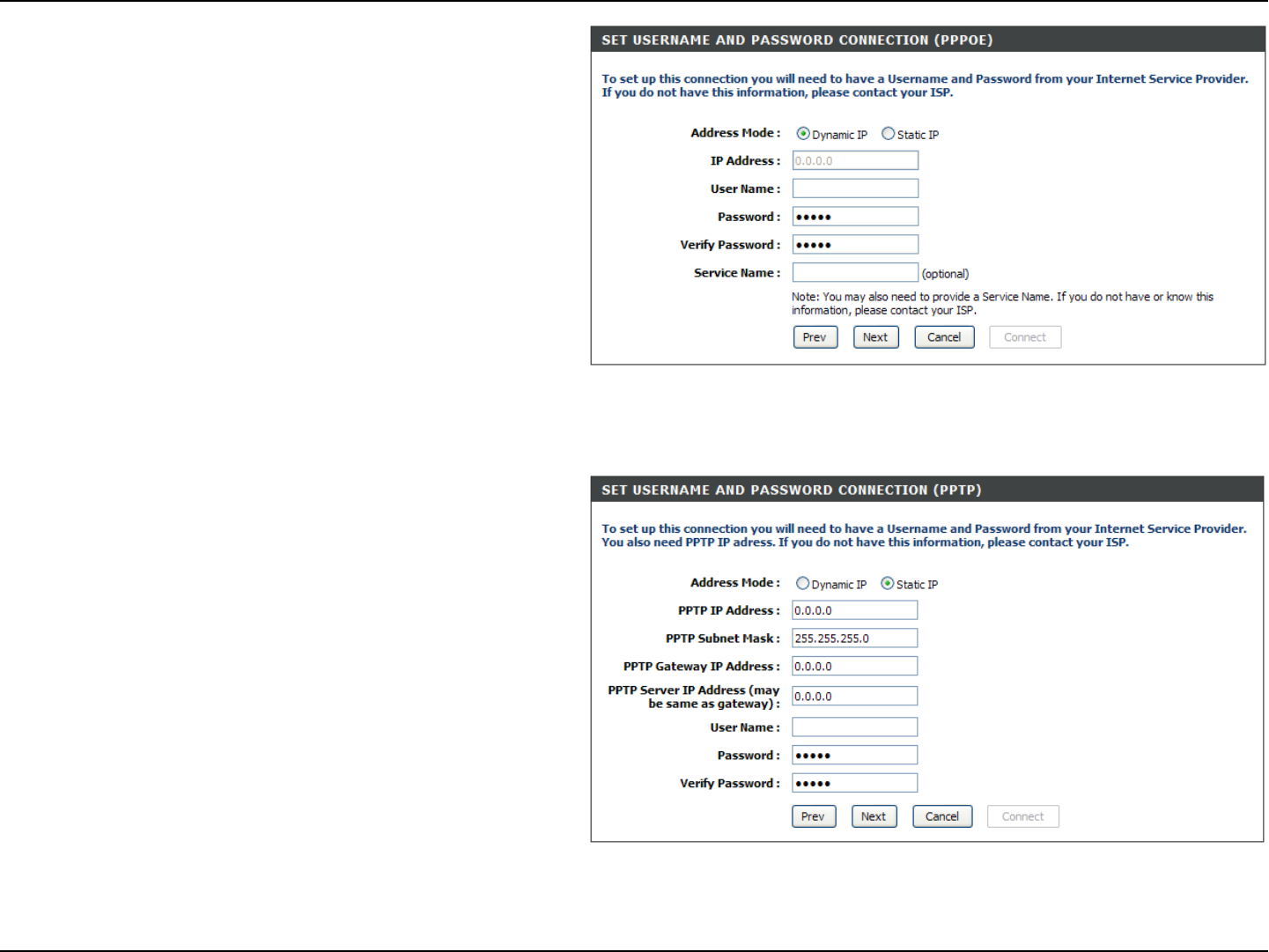Focus the PPTP IP Address field
This screenshot has height=952, width=1269.
(x=854, y=610)
